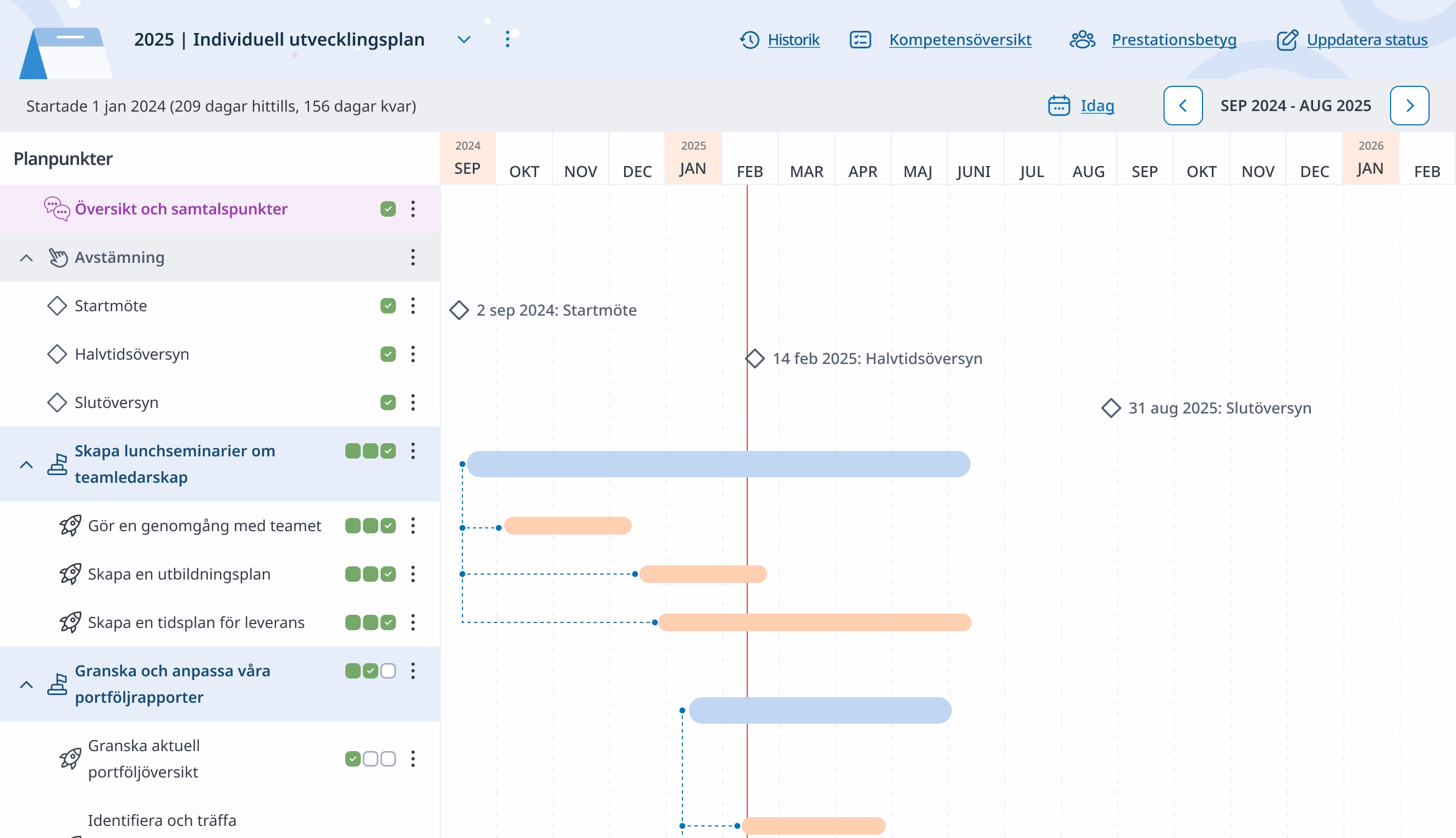Click the Halvtidsöversyn milestone on 14 feb 2025
The height and width of the screenshot is (838, 1456).
(754, 359)
